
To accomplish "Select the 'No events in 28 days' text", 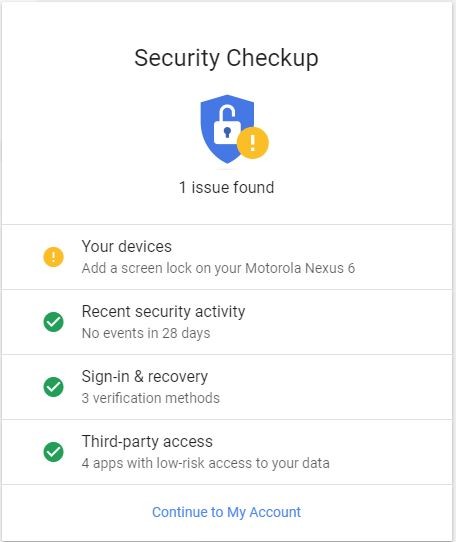I will tap(146, 333).
